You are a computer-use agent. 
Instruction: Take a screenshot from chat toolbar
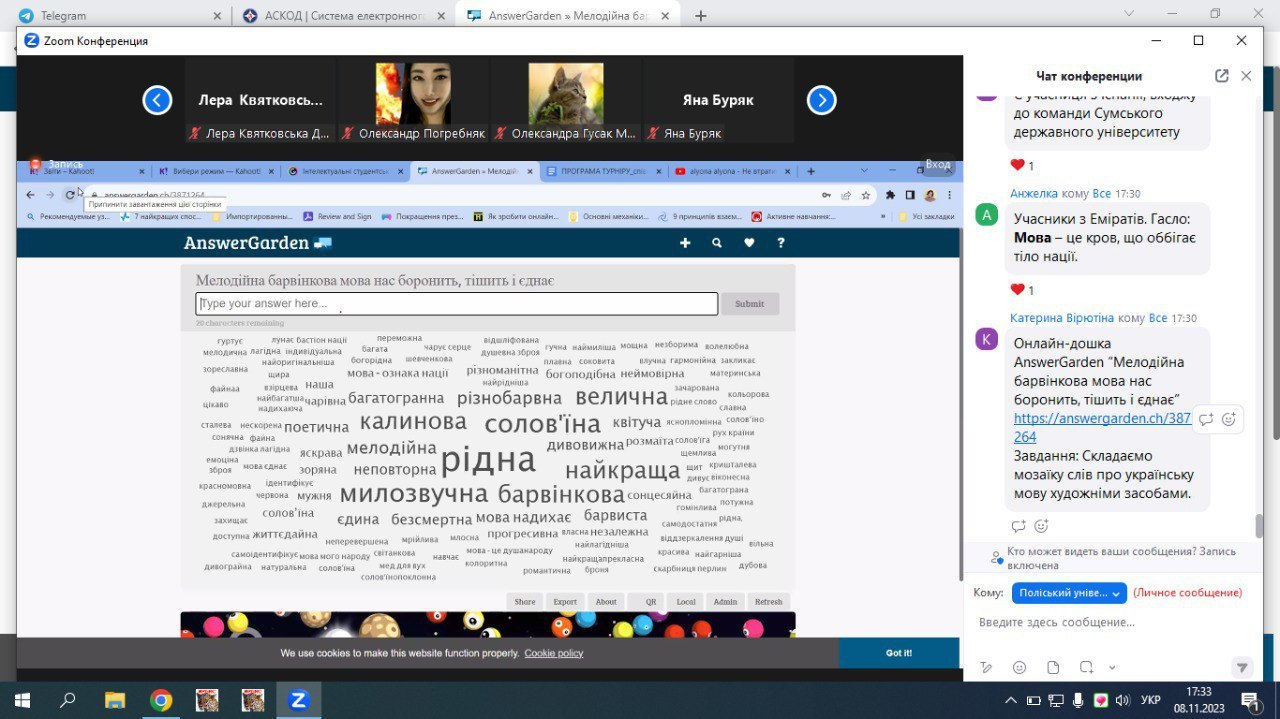click(x=1086, y=667)
